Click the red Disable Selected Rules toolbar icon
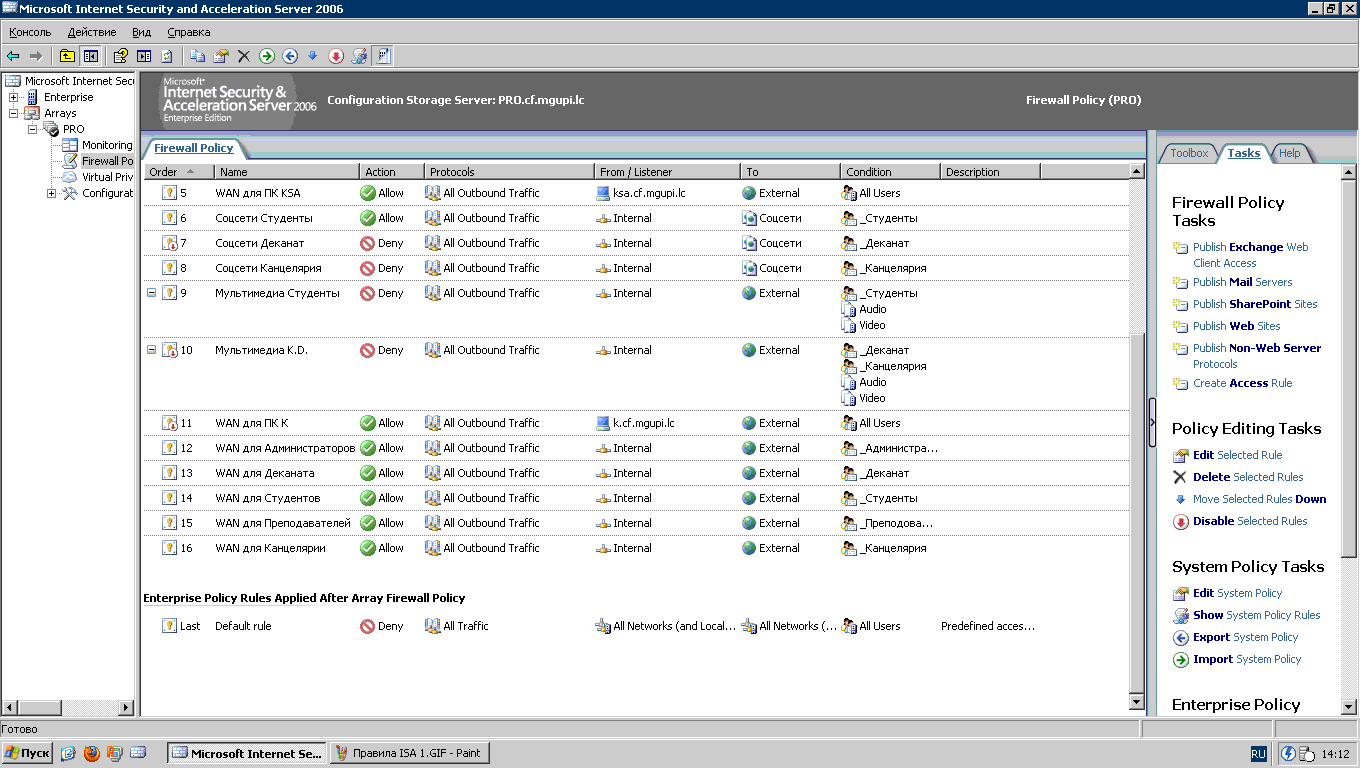The height and width of the screenshot is (768, 1360). coord(336,56)
